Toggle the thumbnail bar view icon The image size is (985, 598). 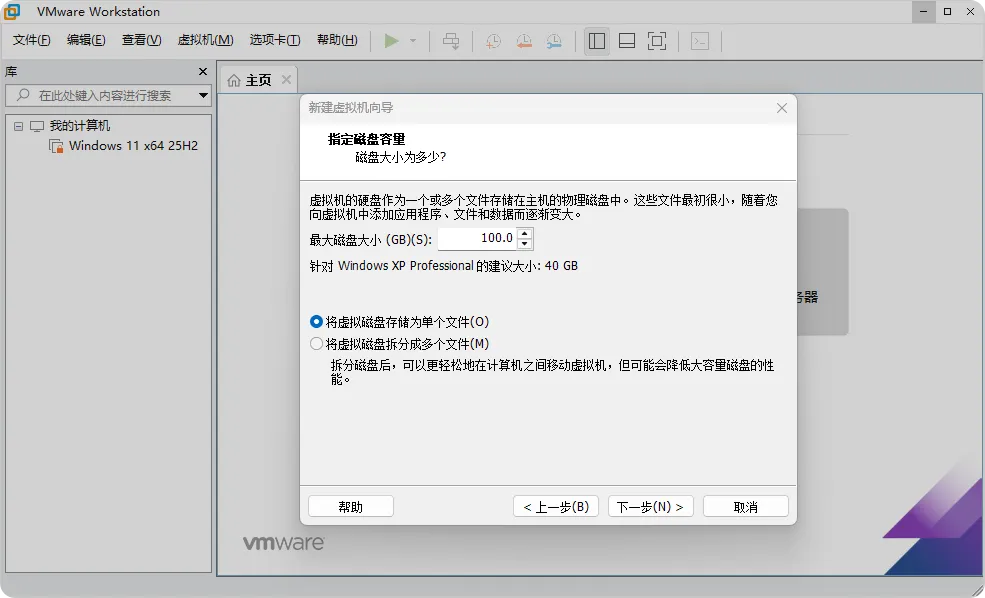(627, 41)
